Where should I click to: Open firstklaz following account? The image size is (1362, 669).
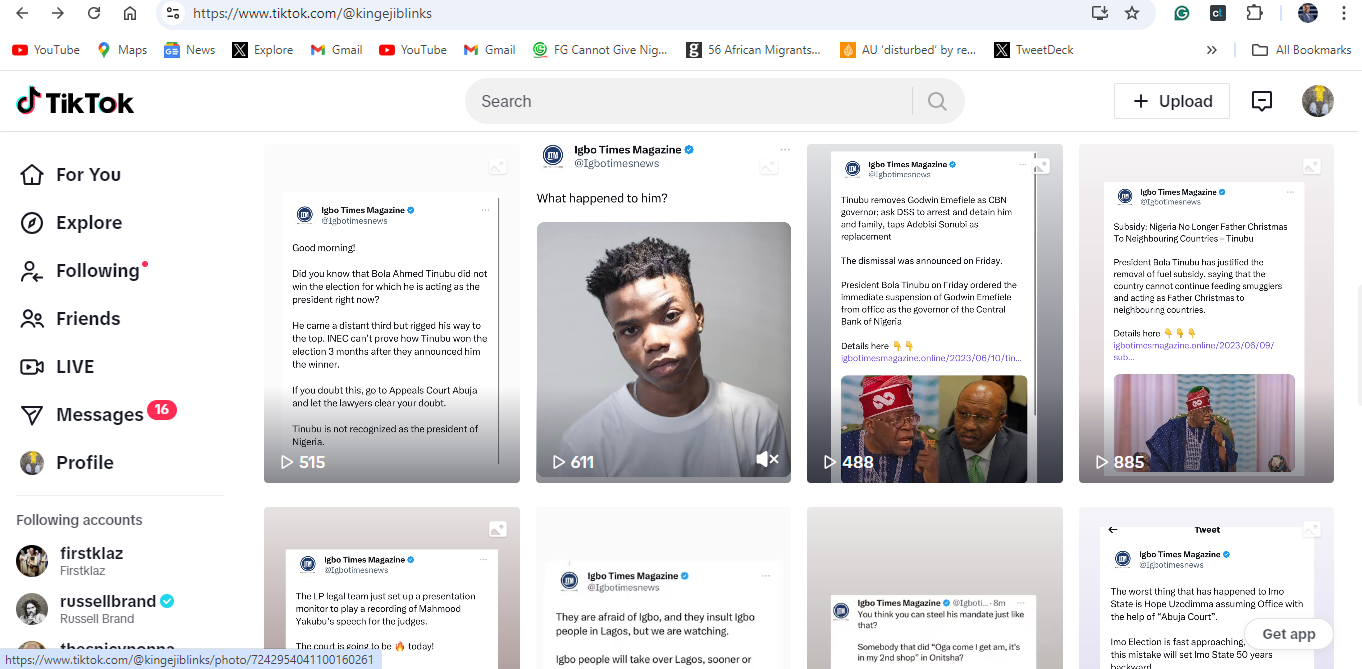(70, 561)
